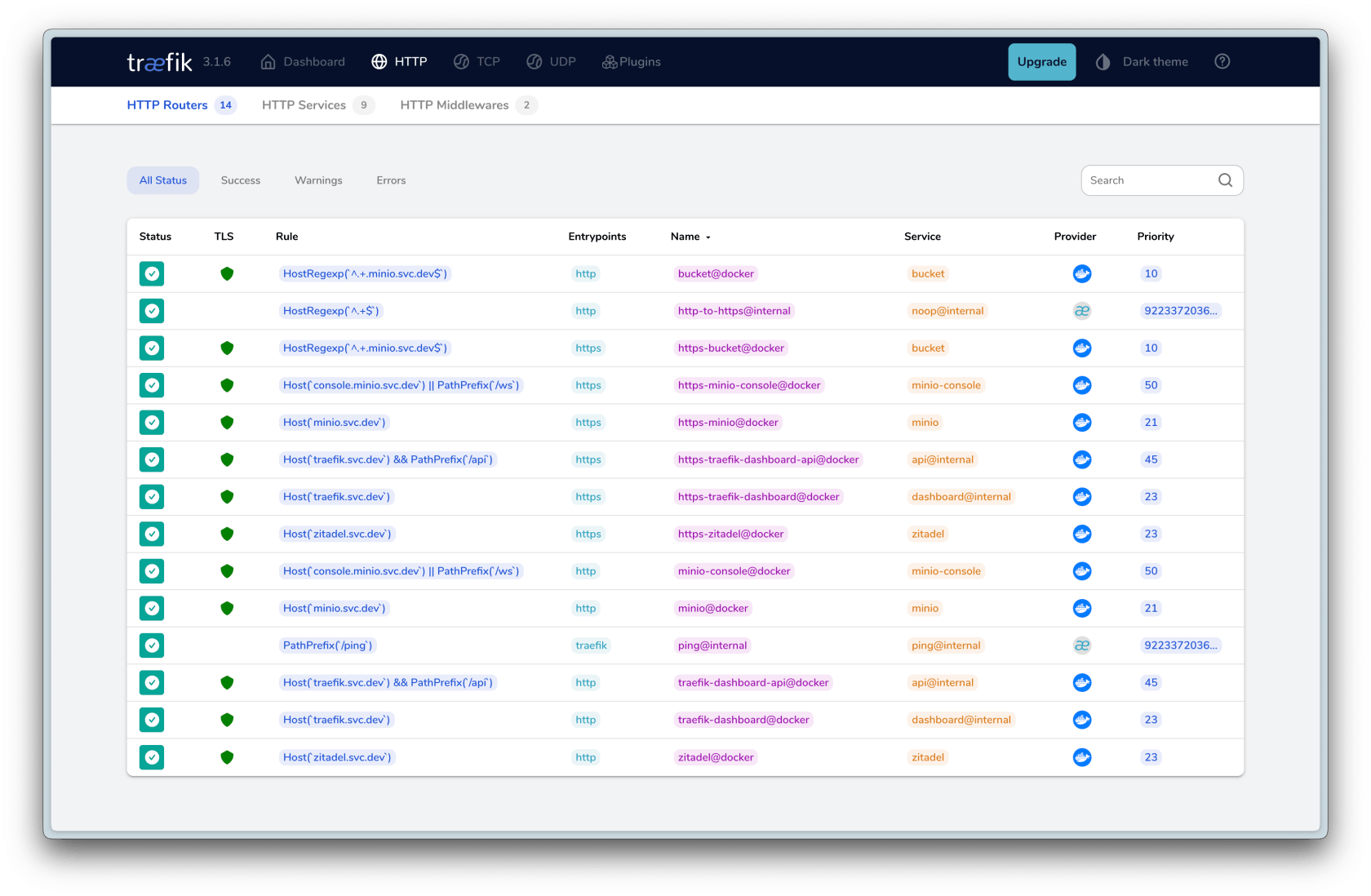Click the Service column header
Screen dimensions: 1371x896
coord(922,237)
